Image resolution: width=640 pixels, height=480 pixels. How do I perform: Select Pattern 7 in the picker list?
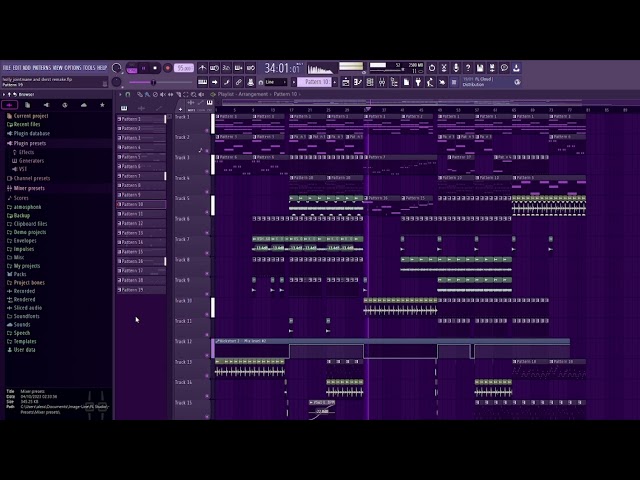(141, 176)
